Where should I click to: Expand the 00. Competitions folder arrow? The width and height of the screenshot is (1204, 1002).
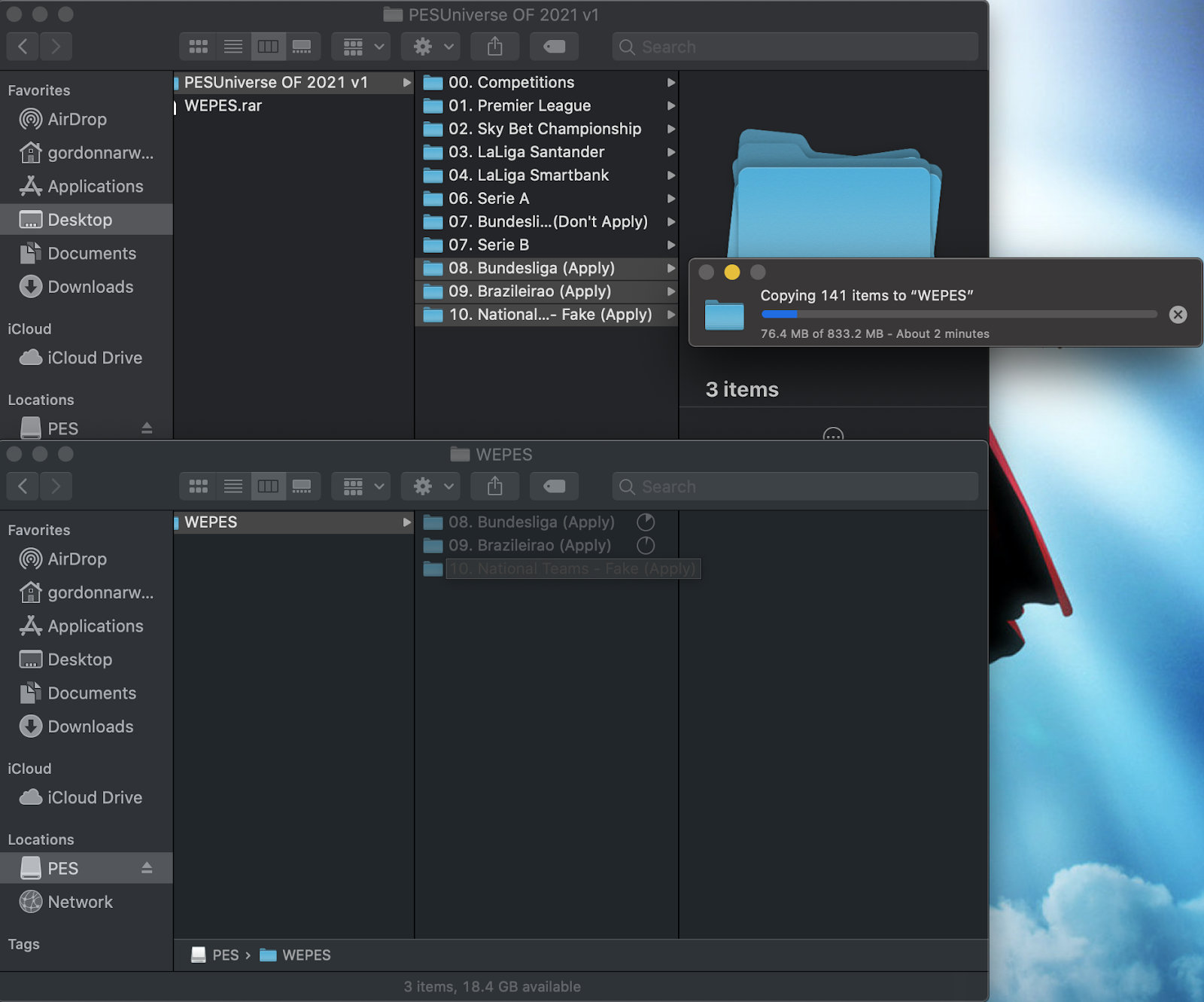[670, 83]
